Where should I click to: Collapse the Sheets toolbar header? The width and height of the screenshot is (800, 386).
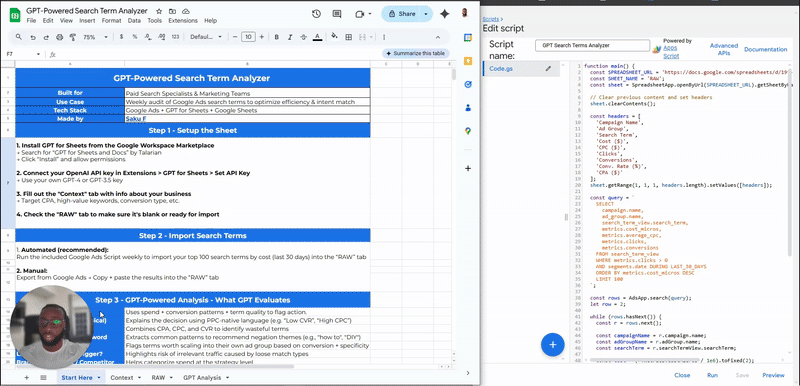point(438,37)
